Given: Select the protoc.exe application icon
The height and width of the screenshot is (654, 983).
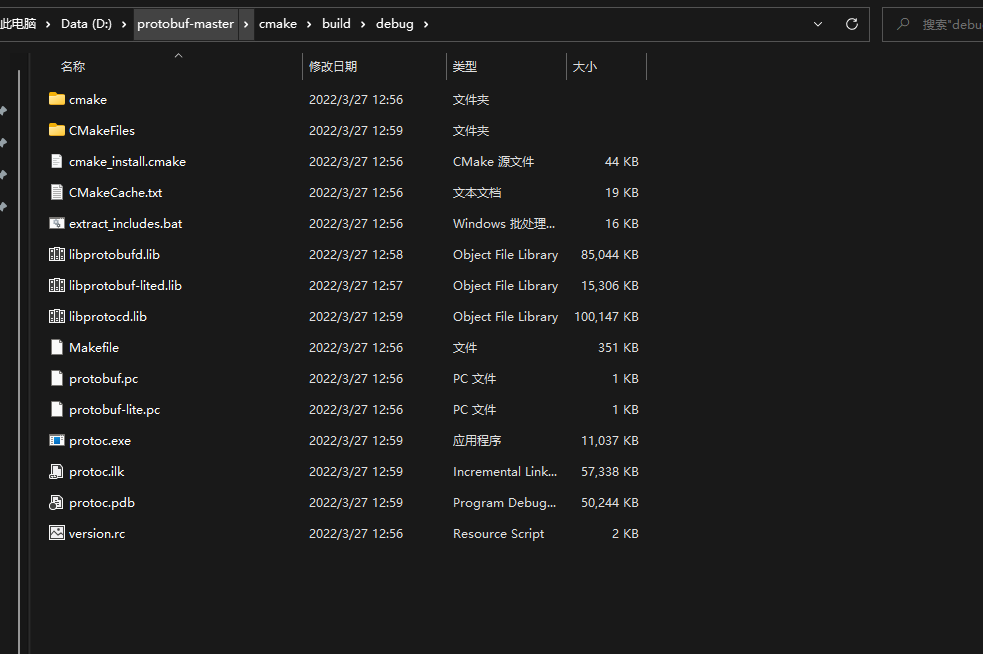Looking at the screenshot, I should point(56,440).
